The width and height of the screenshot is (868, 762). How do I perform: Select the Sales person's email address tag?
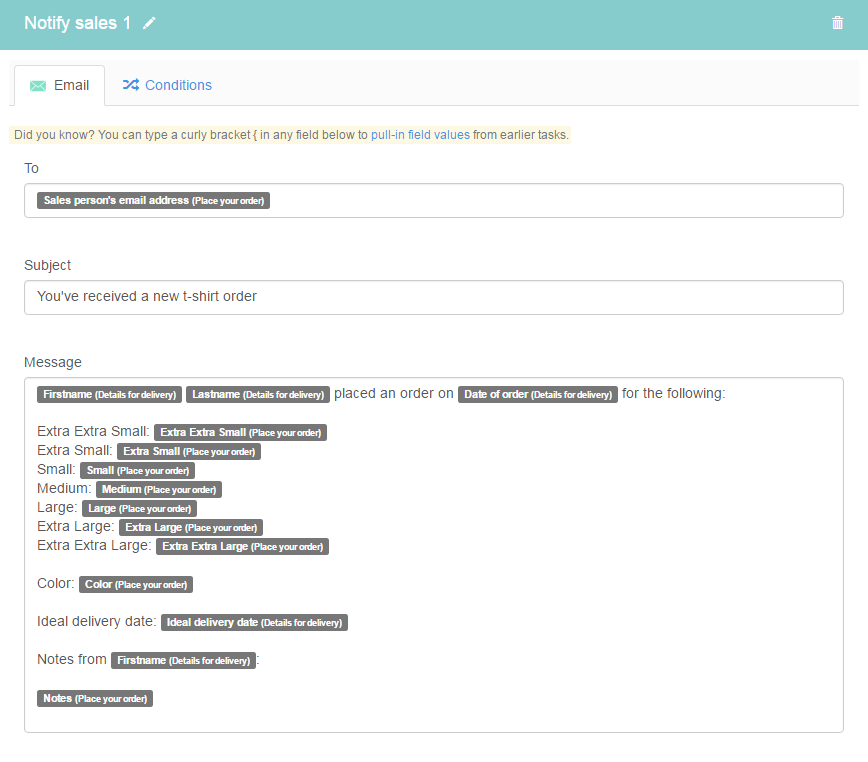pyautogui.click(x=153, y=200)
